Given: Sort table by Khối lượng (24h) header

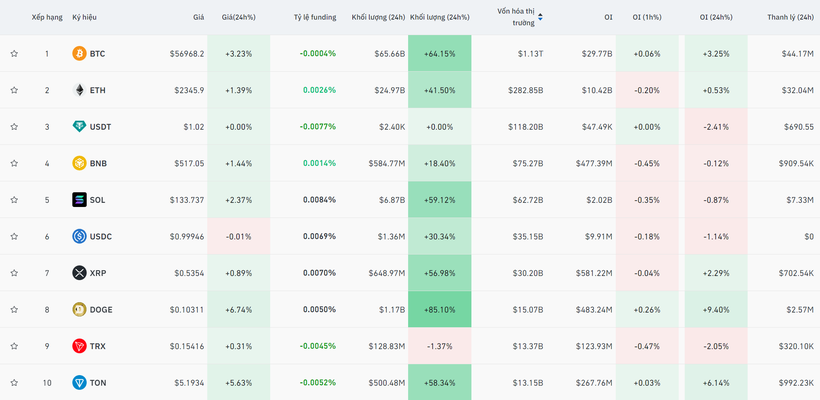Looking at the screenshot, I should click(378, 17).
